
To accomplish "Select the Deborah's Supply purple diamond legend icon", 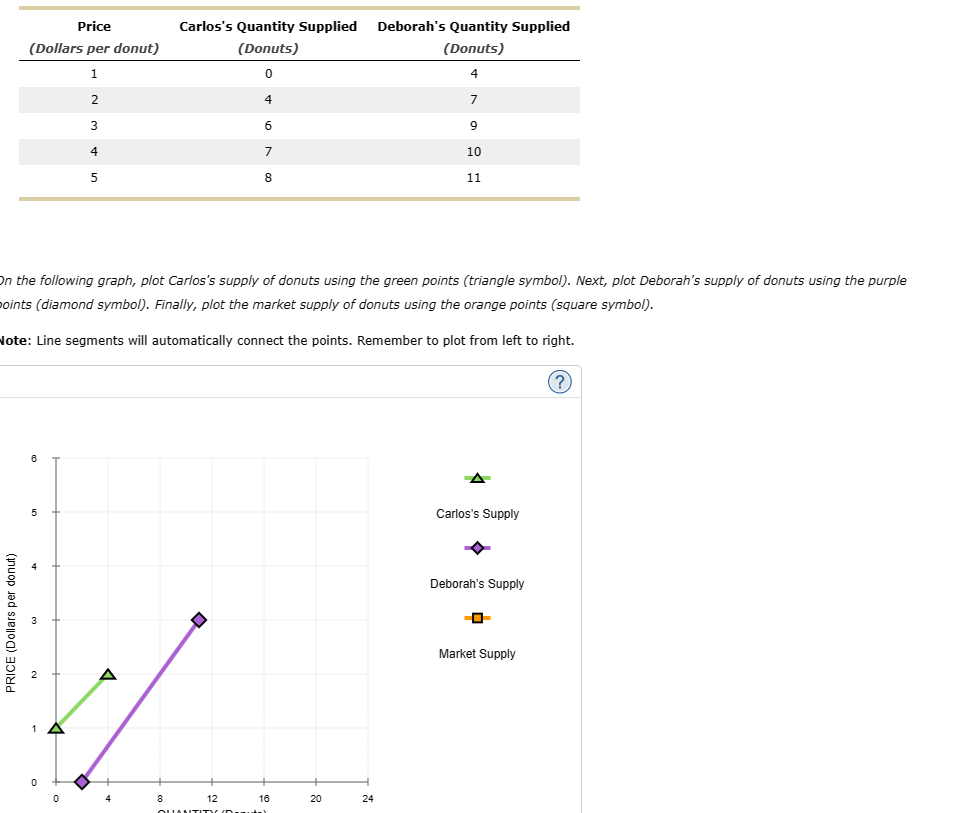I will 476,547.
